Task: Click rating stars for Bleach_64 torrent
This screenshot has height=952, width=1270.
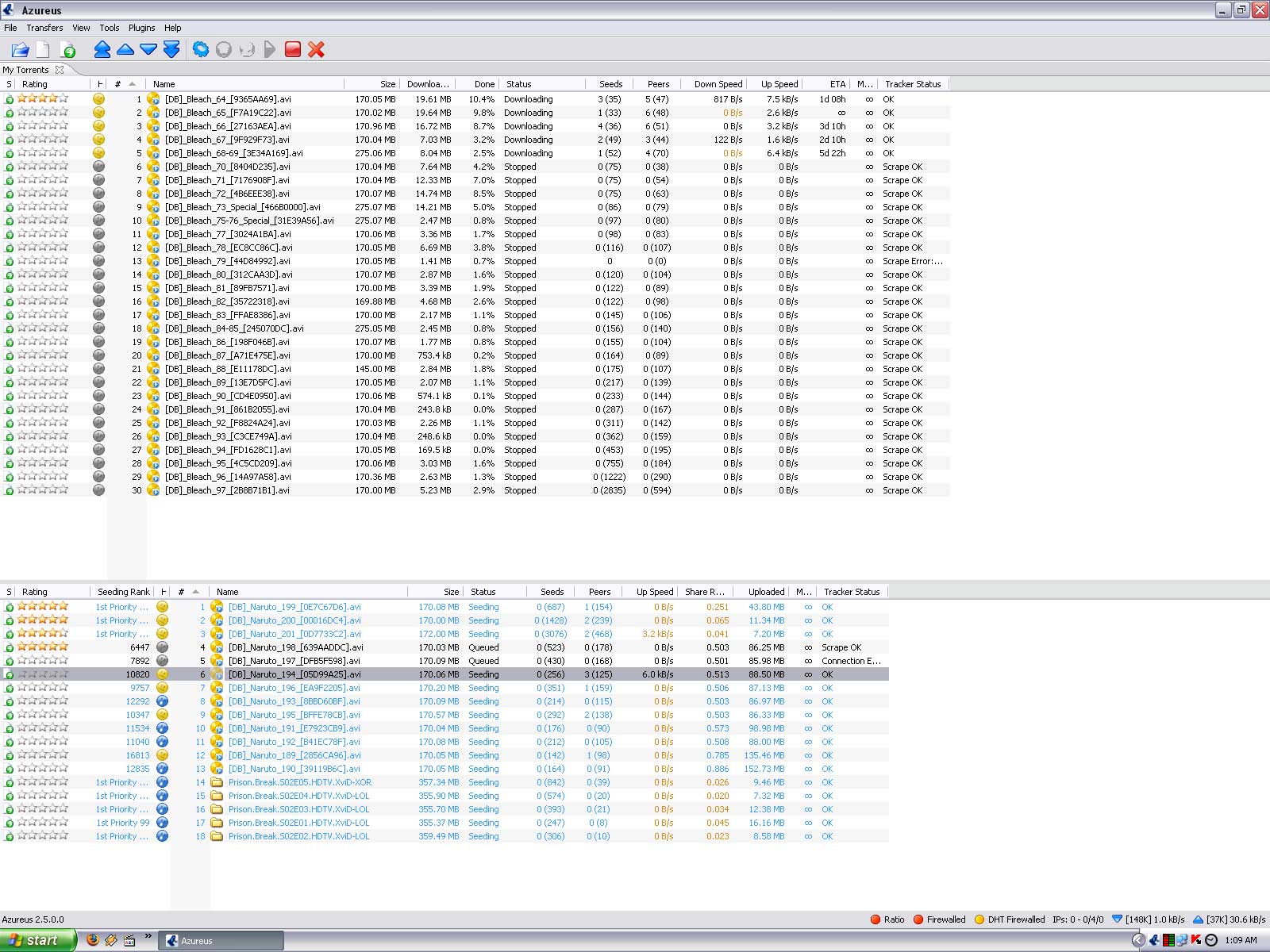Action: tap(43, 99)
